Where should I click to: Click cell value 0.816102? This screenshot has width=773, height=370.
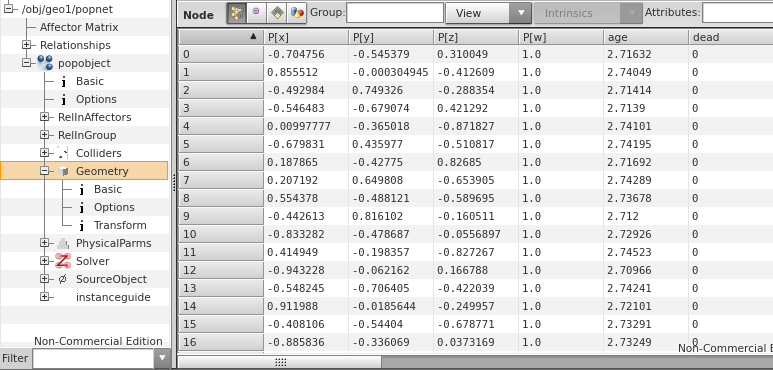[x=377, y=216]
